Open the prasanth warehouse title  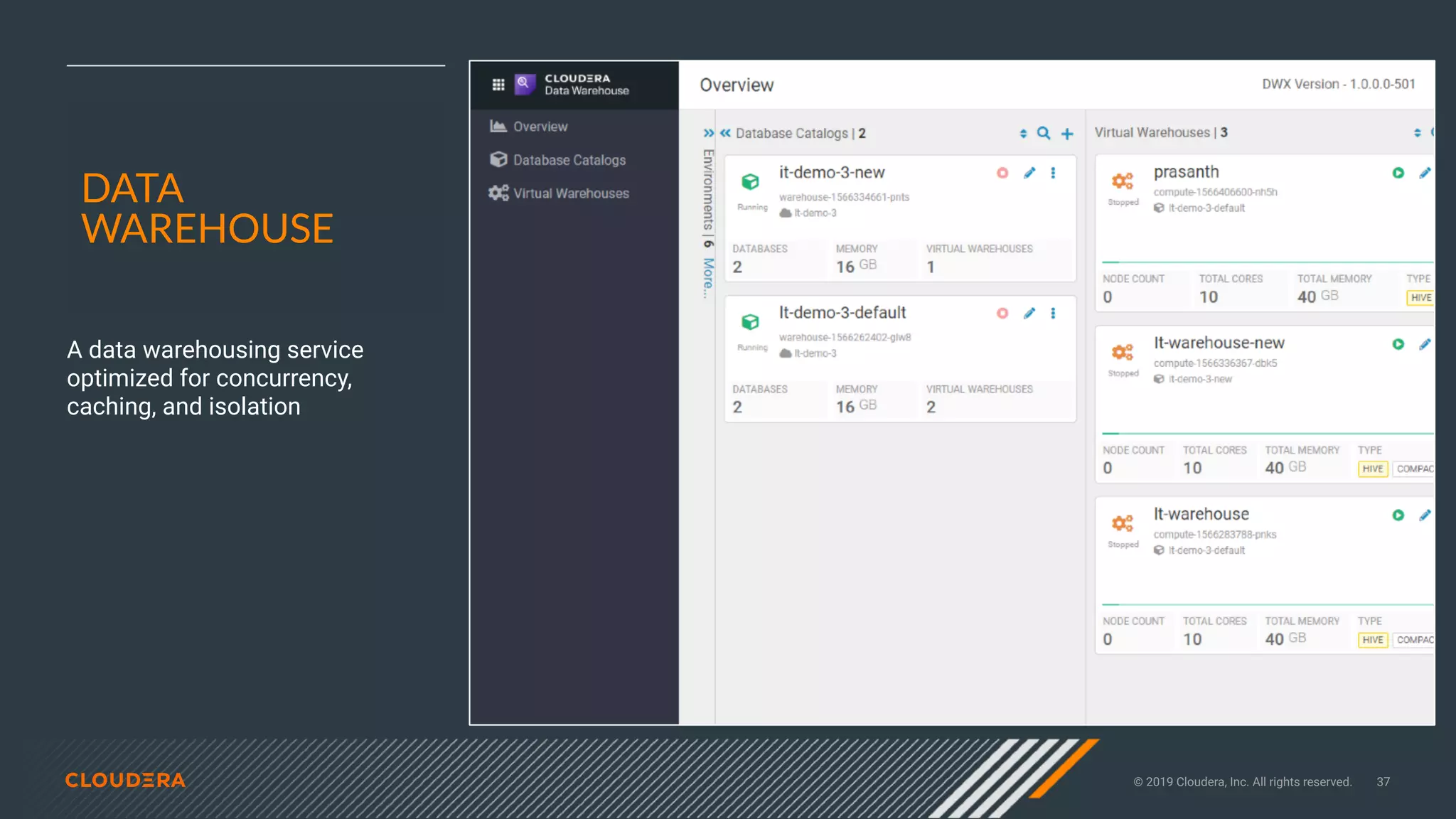click(1186, 172)
